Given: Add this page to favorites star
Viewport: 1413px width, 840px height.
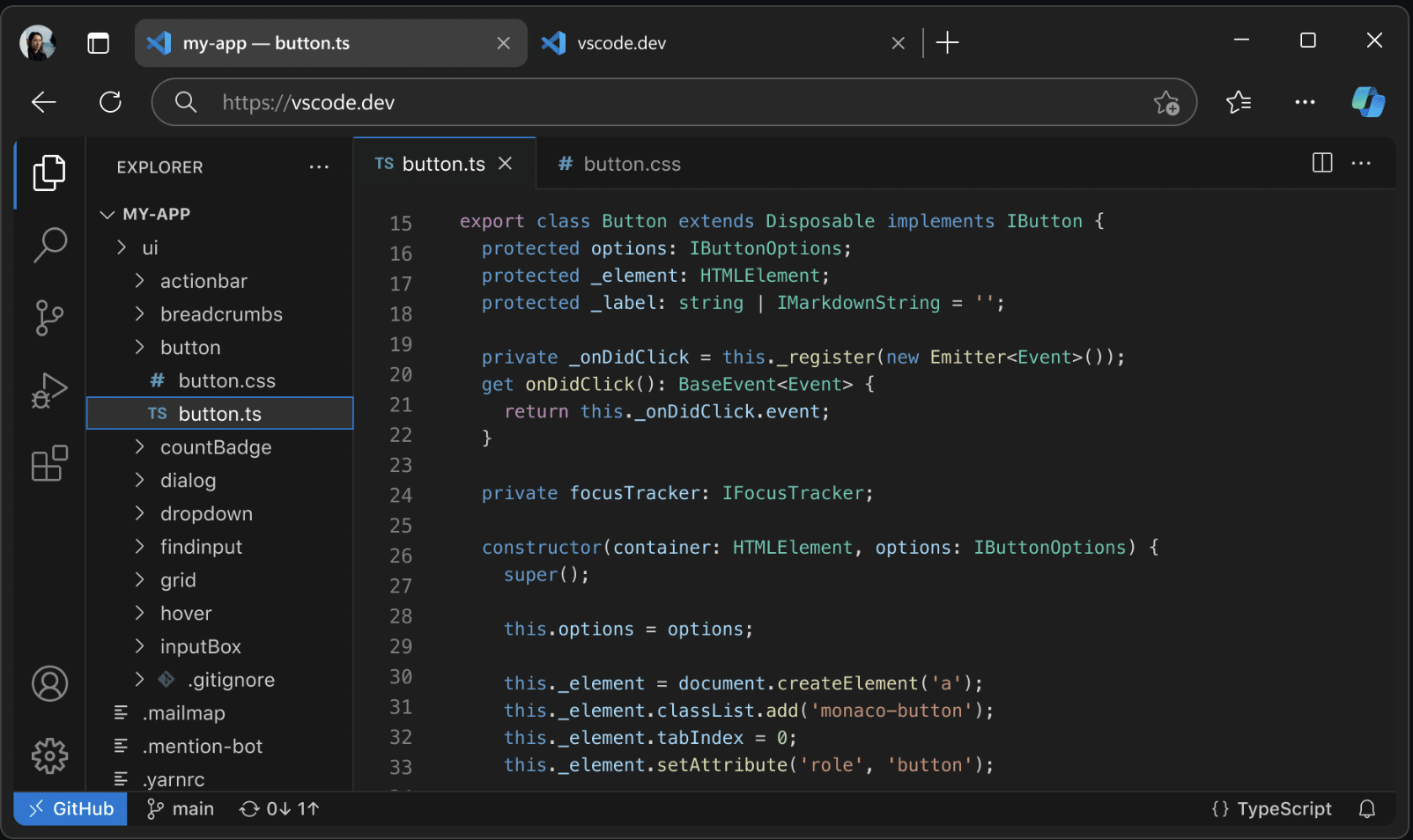Looking at the screenshot, I should coord(1166,103).
